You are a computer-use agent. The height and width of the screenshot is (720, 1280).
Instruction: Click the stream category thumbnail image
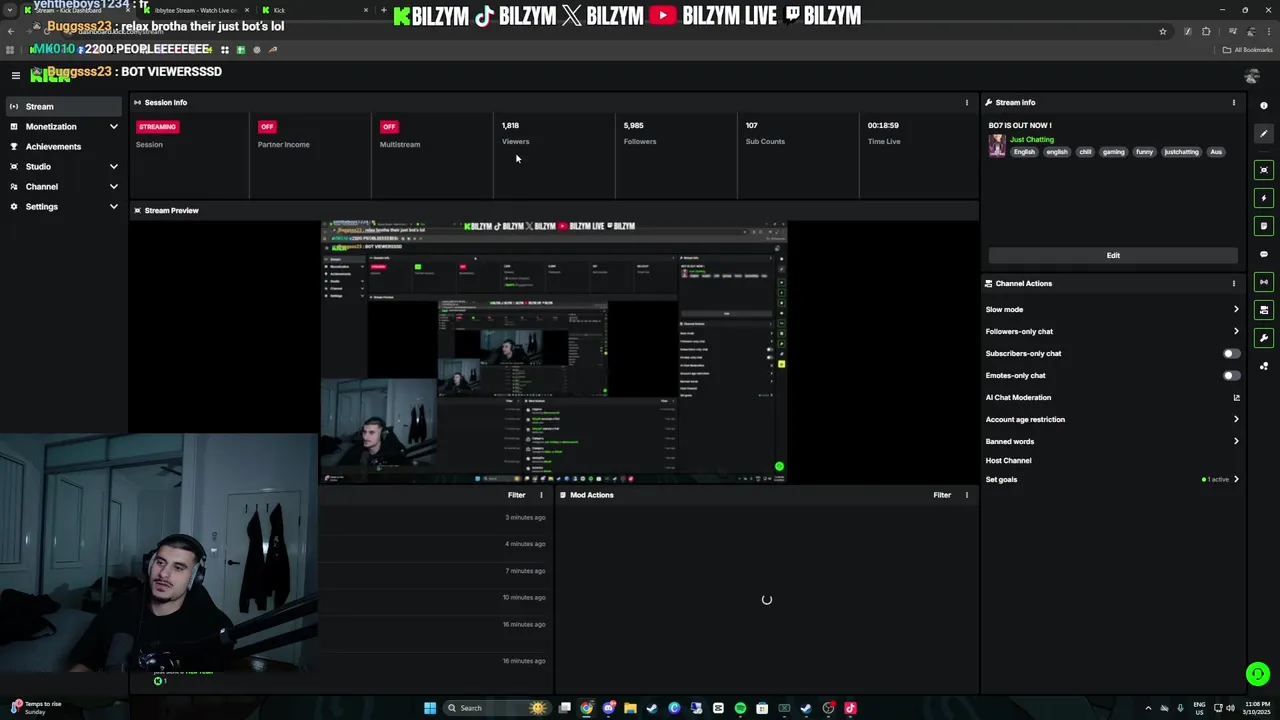(997, 146)
